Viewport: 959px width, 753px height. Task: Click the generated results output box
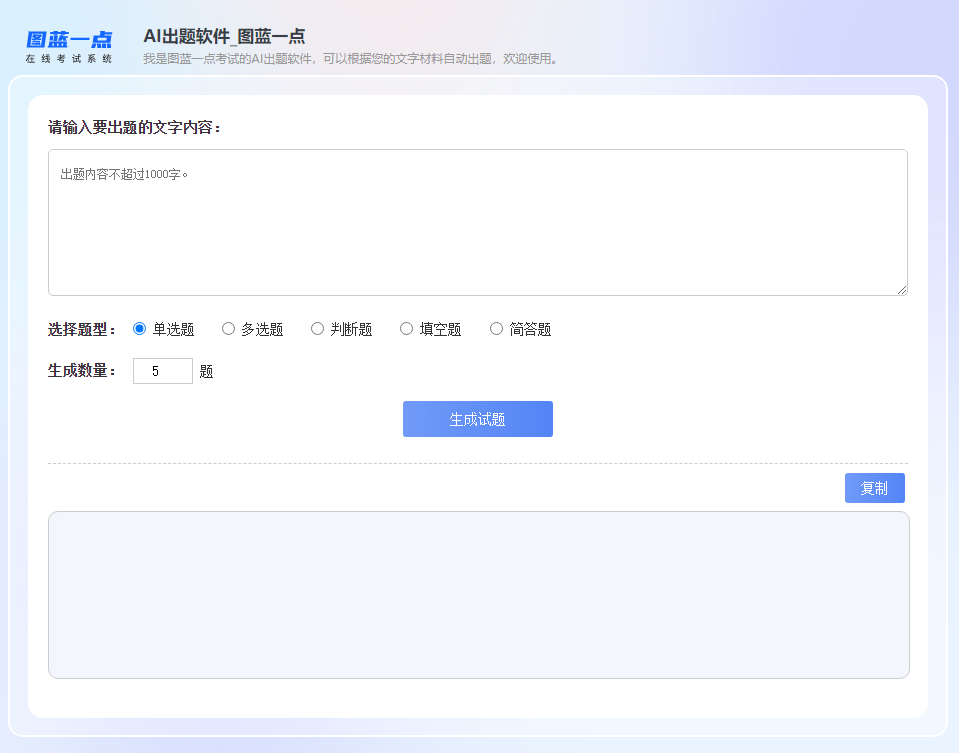click(x=479, y=595)
